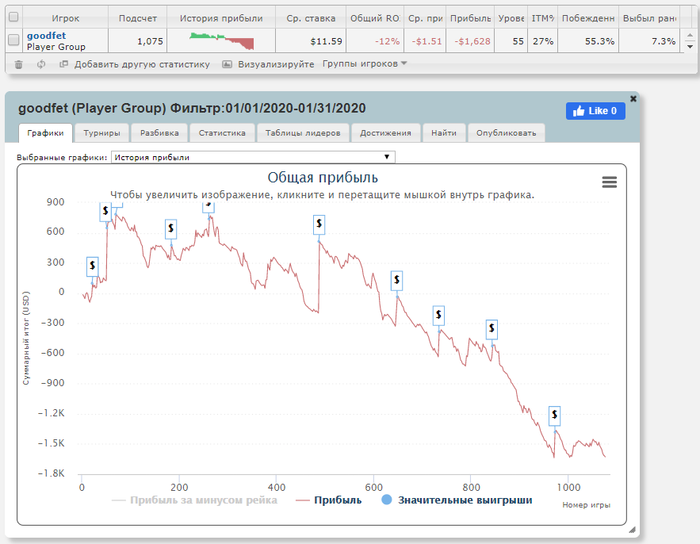Click dollar win marker near game 845
Viewport: 700px width, 544px height.
492,329
